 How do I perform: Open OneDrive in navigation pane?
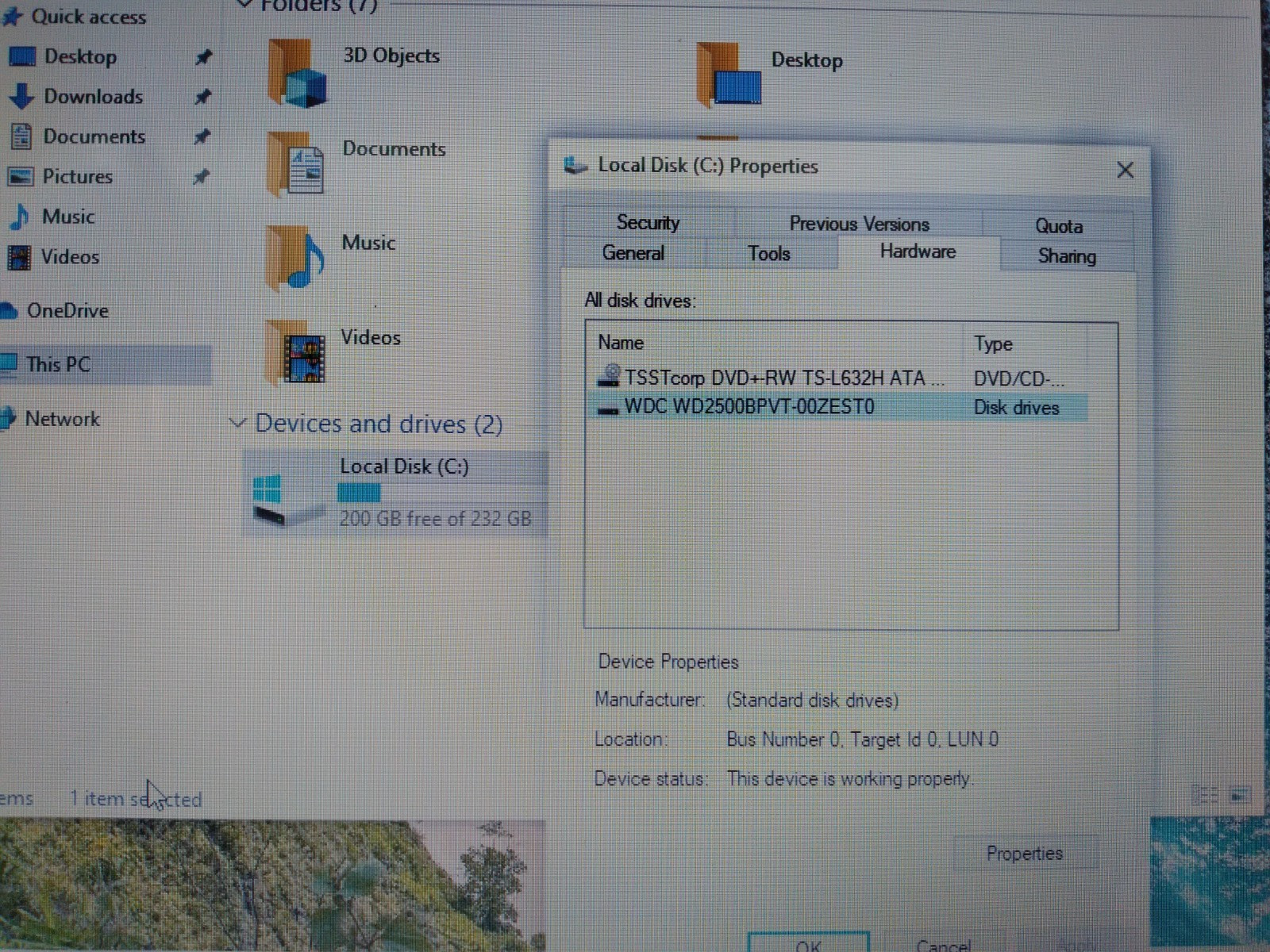(67, 311)
